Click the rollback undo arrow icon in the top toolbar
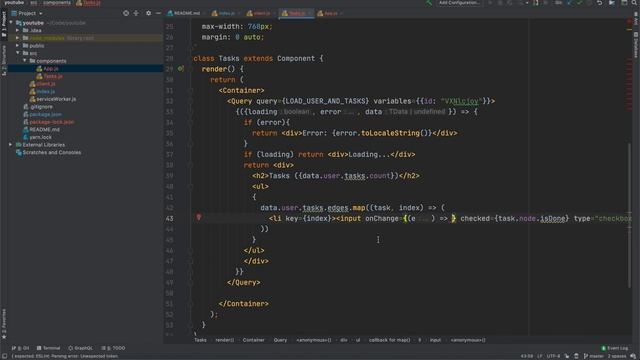This screenshot has width=640, height=360. click(599, 3)
